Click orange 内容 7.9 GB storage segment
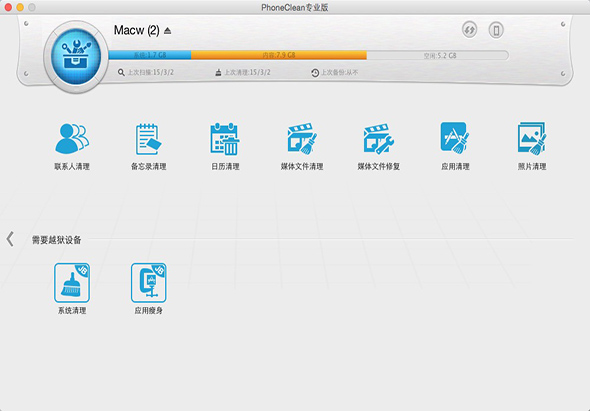 [279, 55]
